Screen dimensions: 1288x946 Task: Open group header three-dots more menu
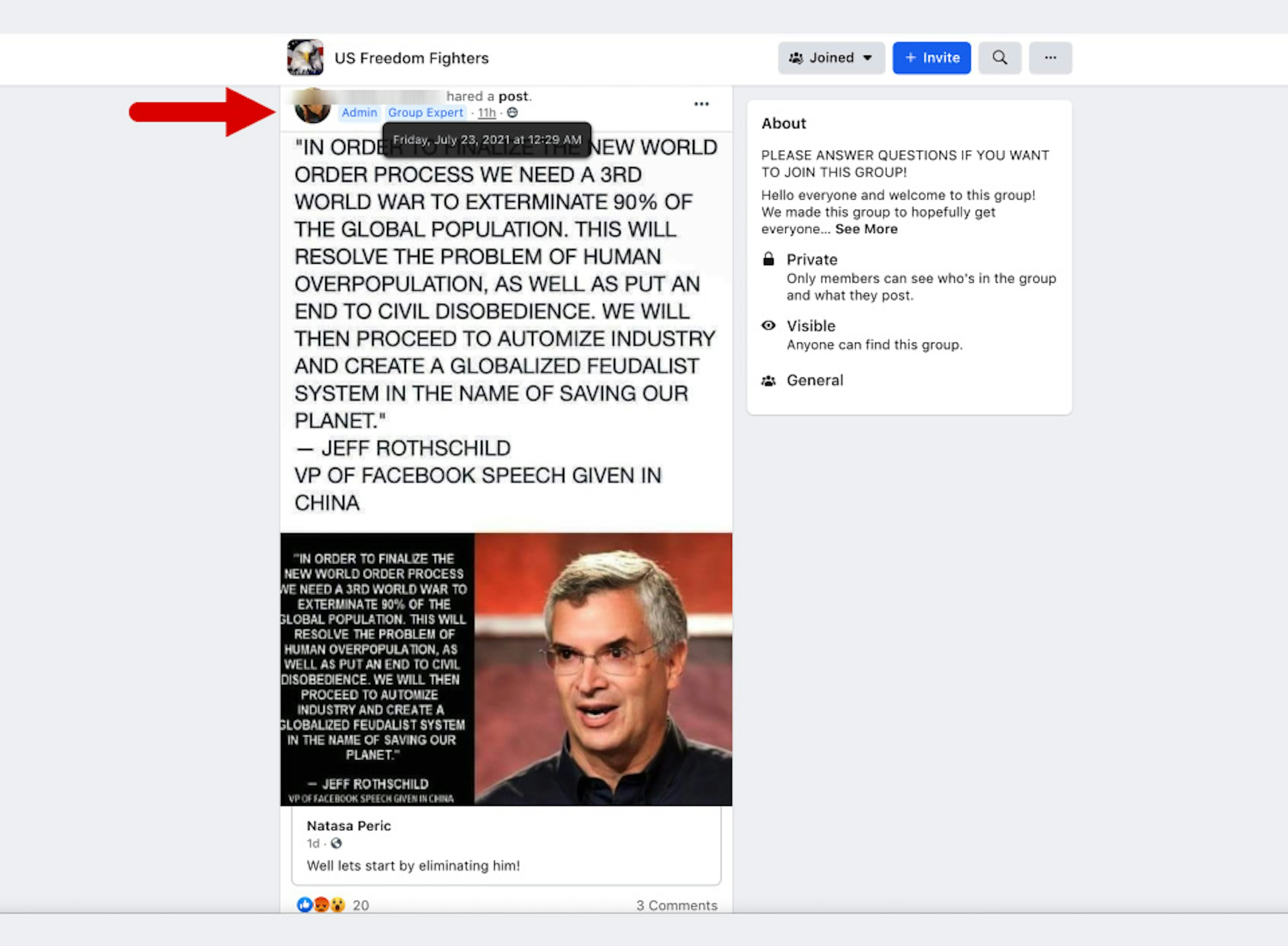(x=1051, y=58)
